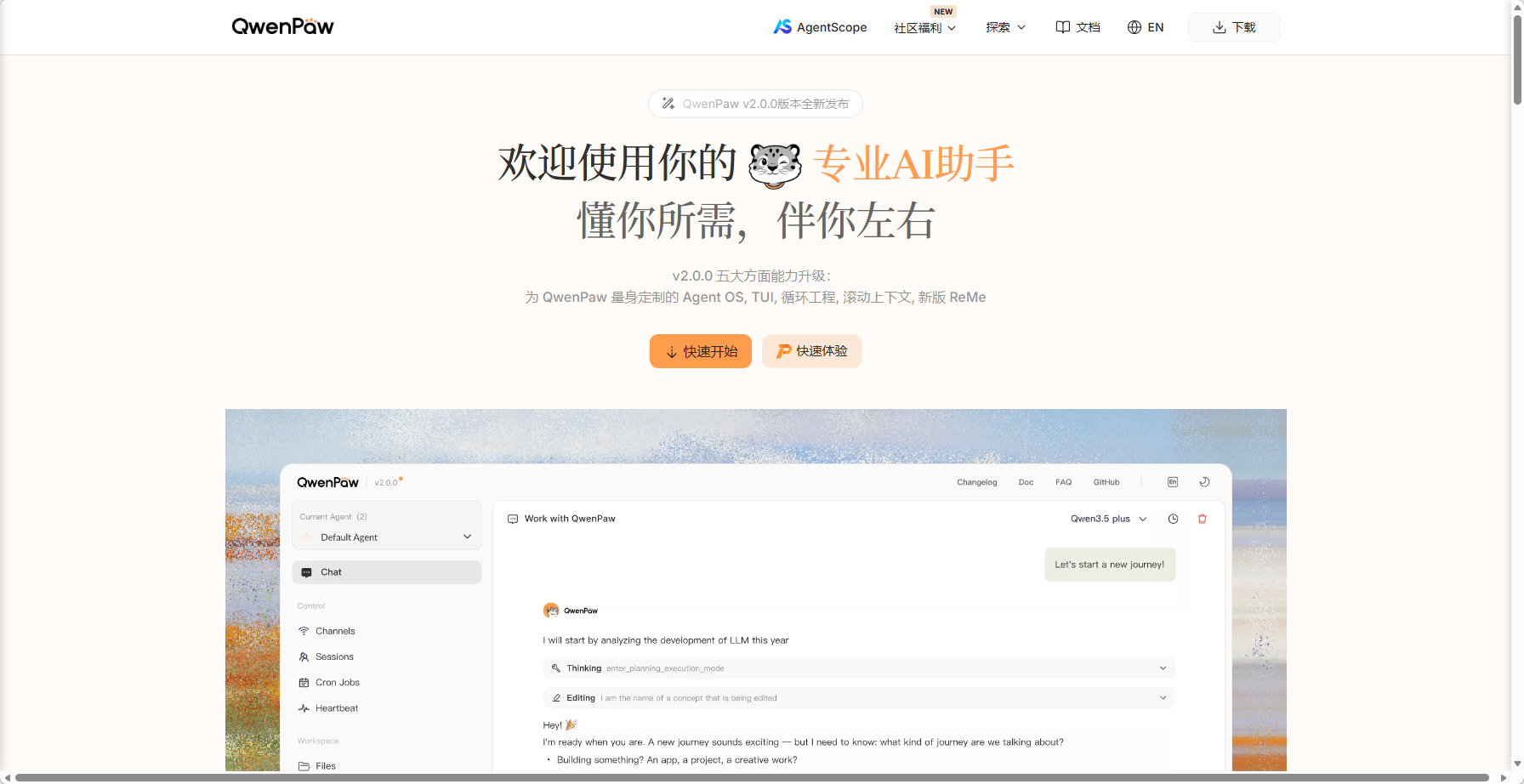
Task: Open the AgentScope link in the top navigation
Action: tap(820, 27)
